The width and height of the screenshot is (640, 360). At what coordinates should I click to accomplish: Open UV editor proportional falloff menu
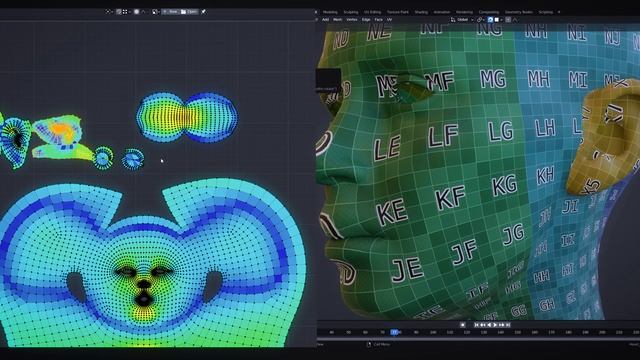(x=144, y=12)
